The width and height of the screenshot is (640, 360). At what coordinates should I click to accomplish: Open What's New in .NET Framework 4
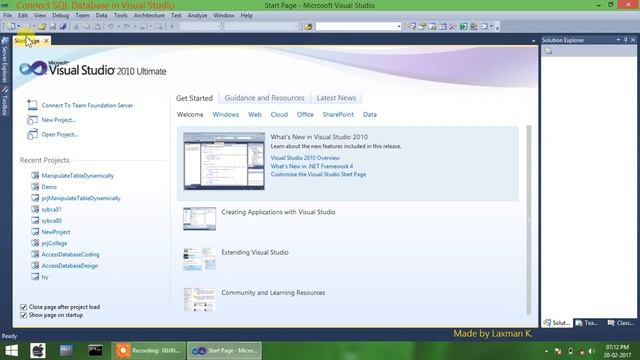pyautogui.click(x=312, y=166)
